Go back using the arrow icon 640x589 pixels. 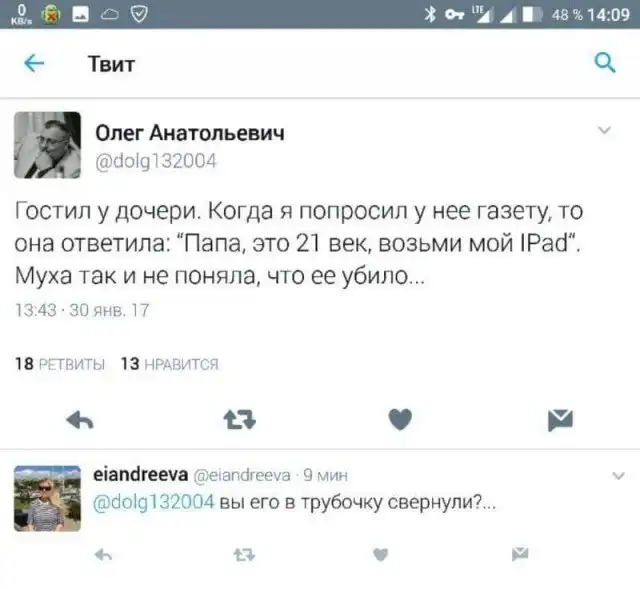pos(34,64)
